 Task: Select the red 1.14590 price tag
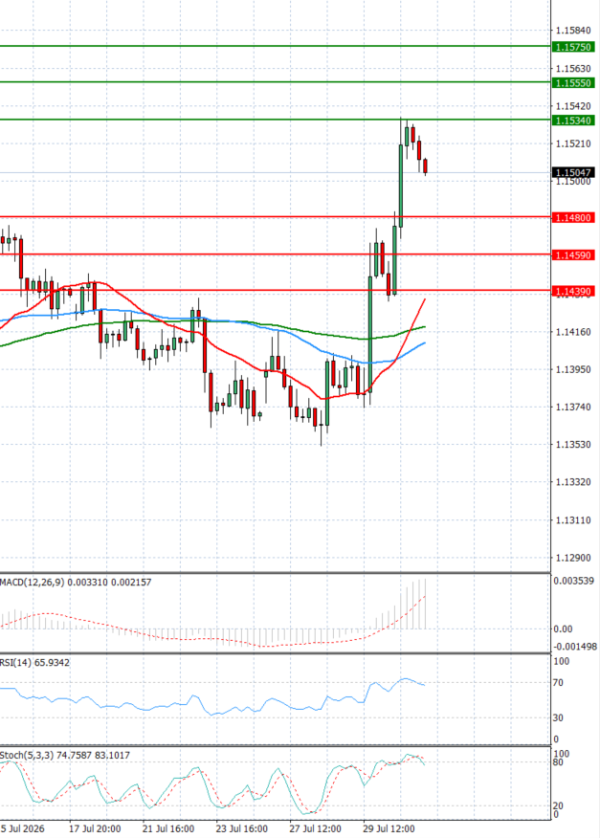[573, 255]
